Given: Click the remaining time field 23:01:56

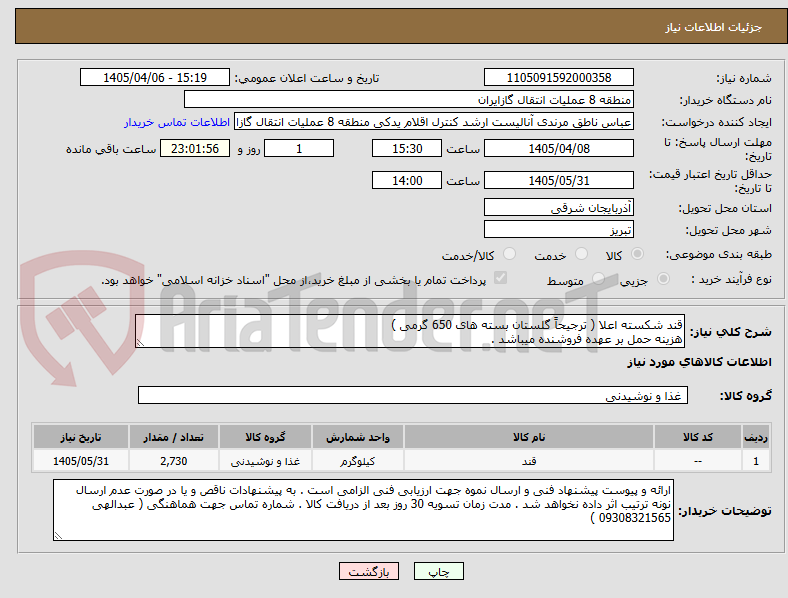Looking at the screenshot, I should (x=195, y=148).
